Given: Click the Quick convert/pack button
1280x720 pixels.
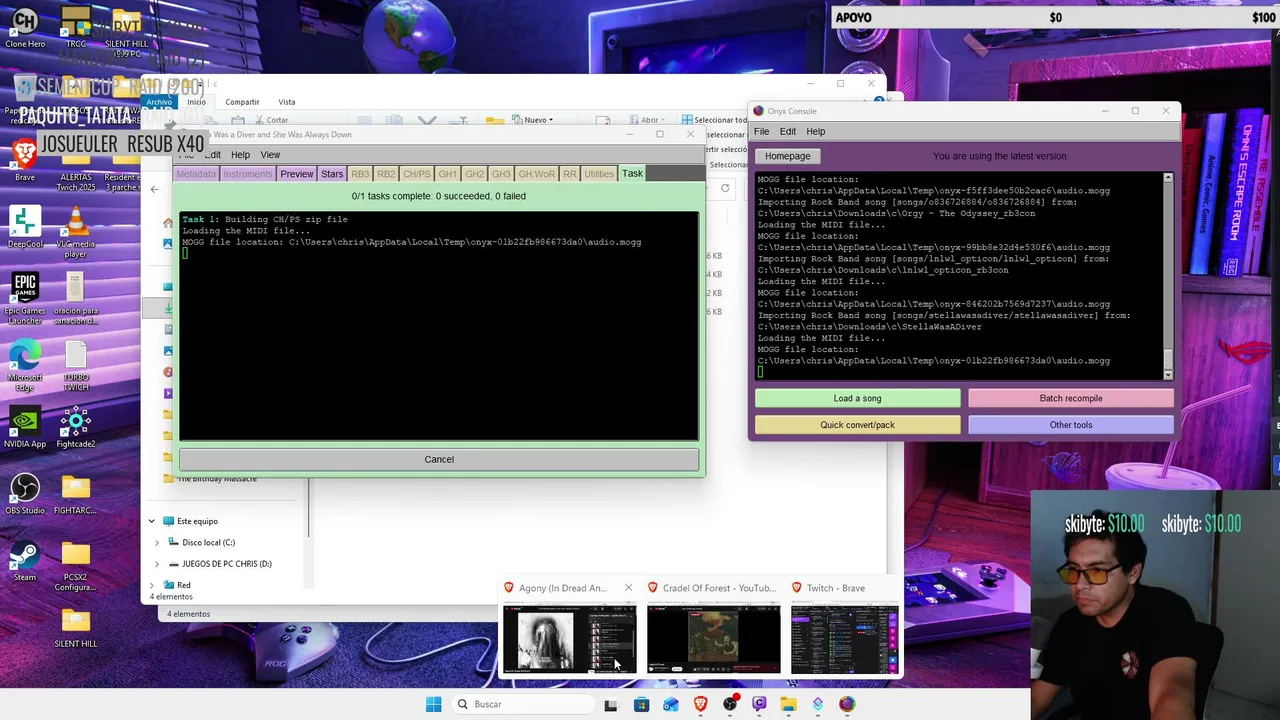Looking at the screenshot, I should point(857,425).
